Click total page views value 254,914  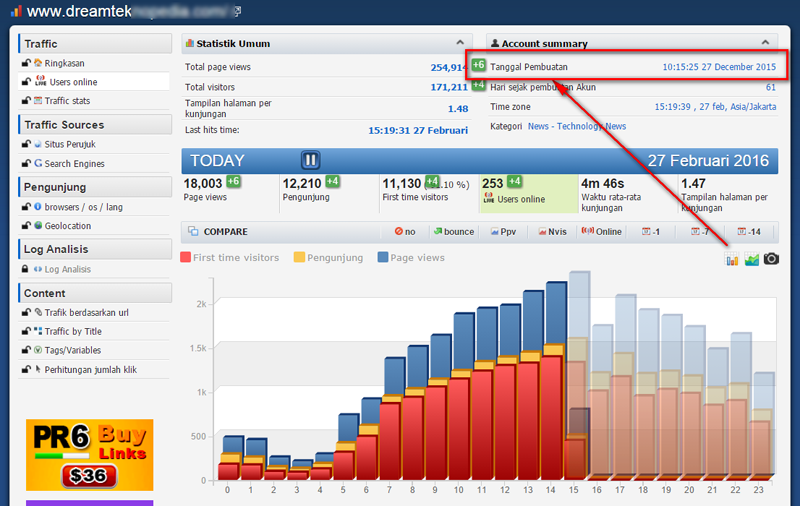[x=448, y=67]
